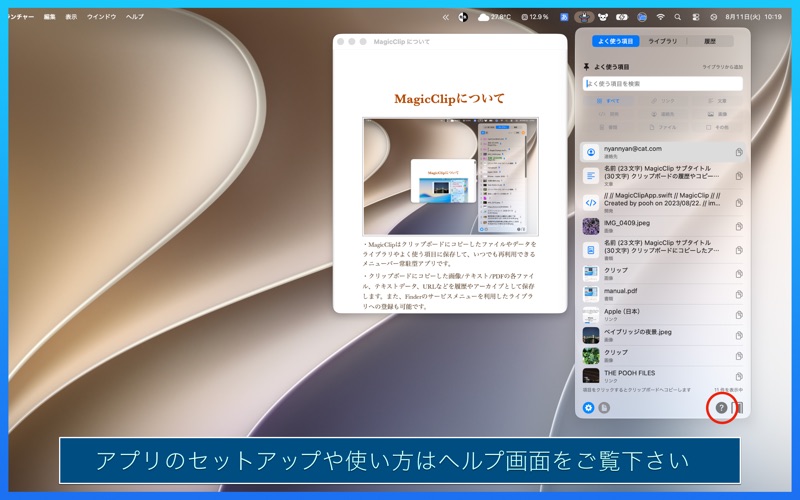Filter items by リンク category
800x500 pixels.
pos(663,101)
